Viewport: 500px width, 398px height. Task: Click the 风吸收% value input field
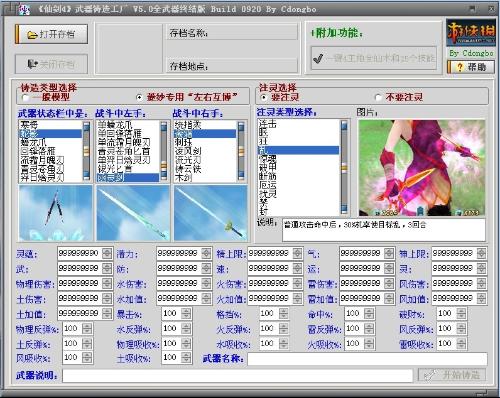[72, 358]
